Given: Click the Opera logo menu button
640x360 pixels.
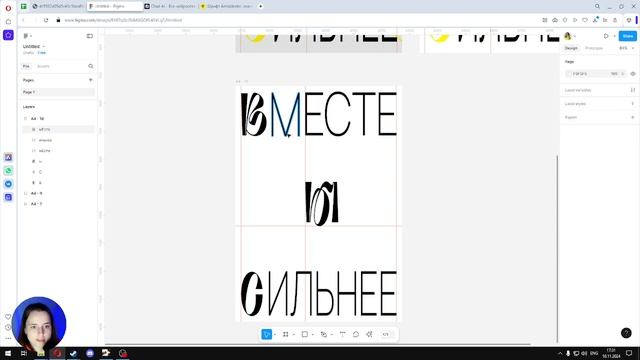Looking at the screenshot, I should tap(8, 8).
